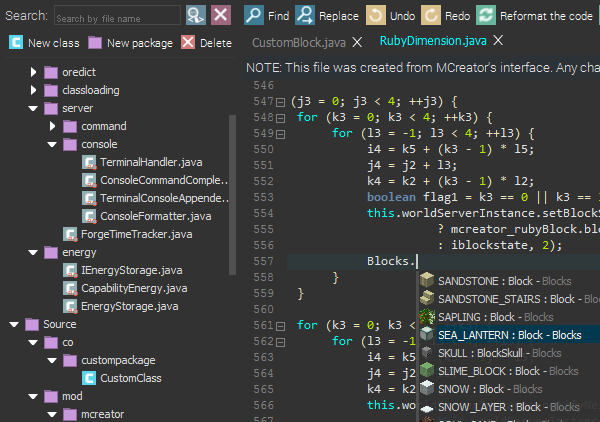Image resolution: width=600 pixels, height=422 pixels.
Task: Expand the command folder
Action: pos(52,126)
